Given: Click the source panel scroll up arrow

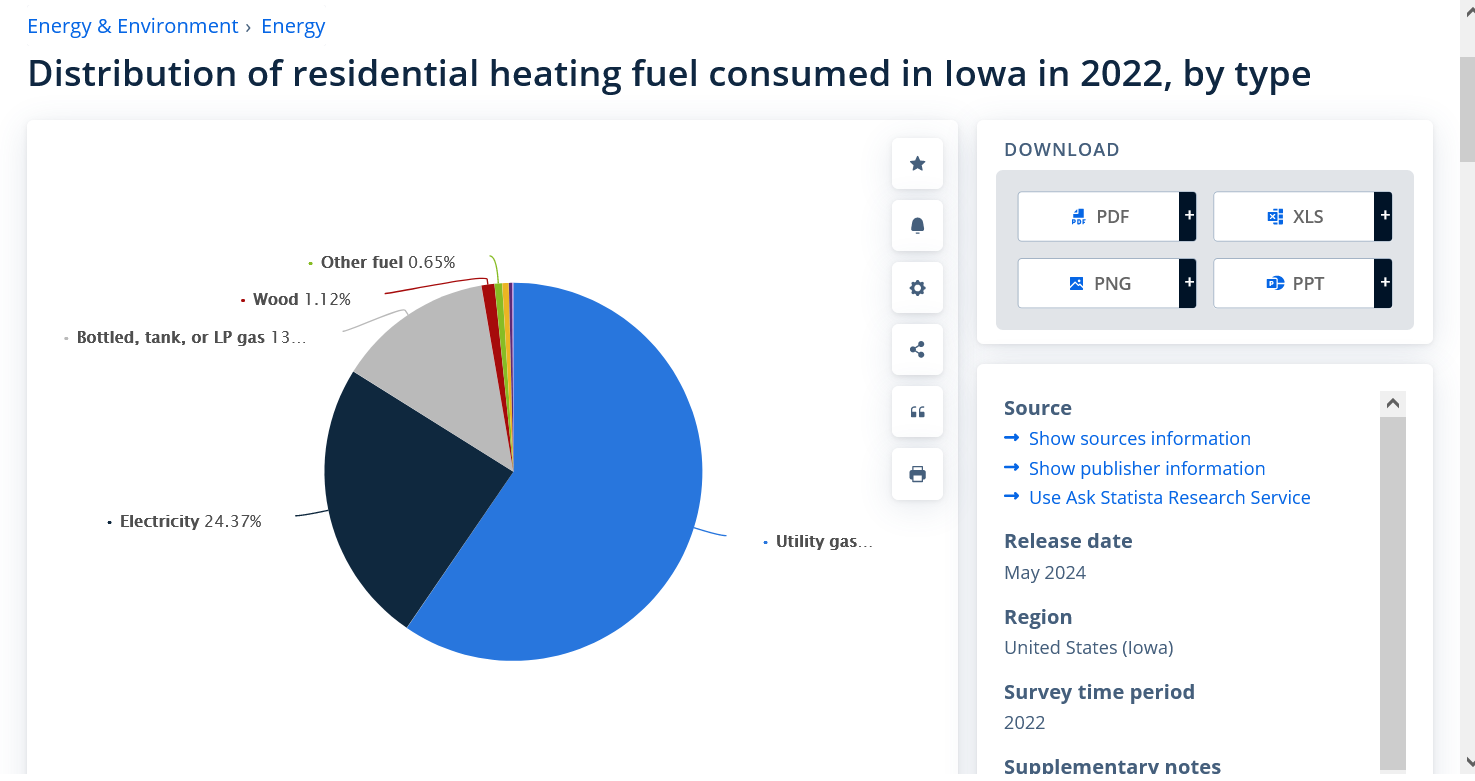Looking at the screenshot, I should [1392, 404].
